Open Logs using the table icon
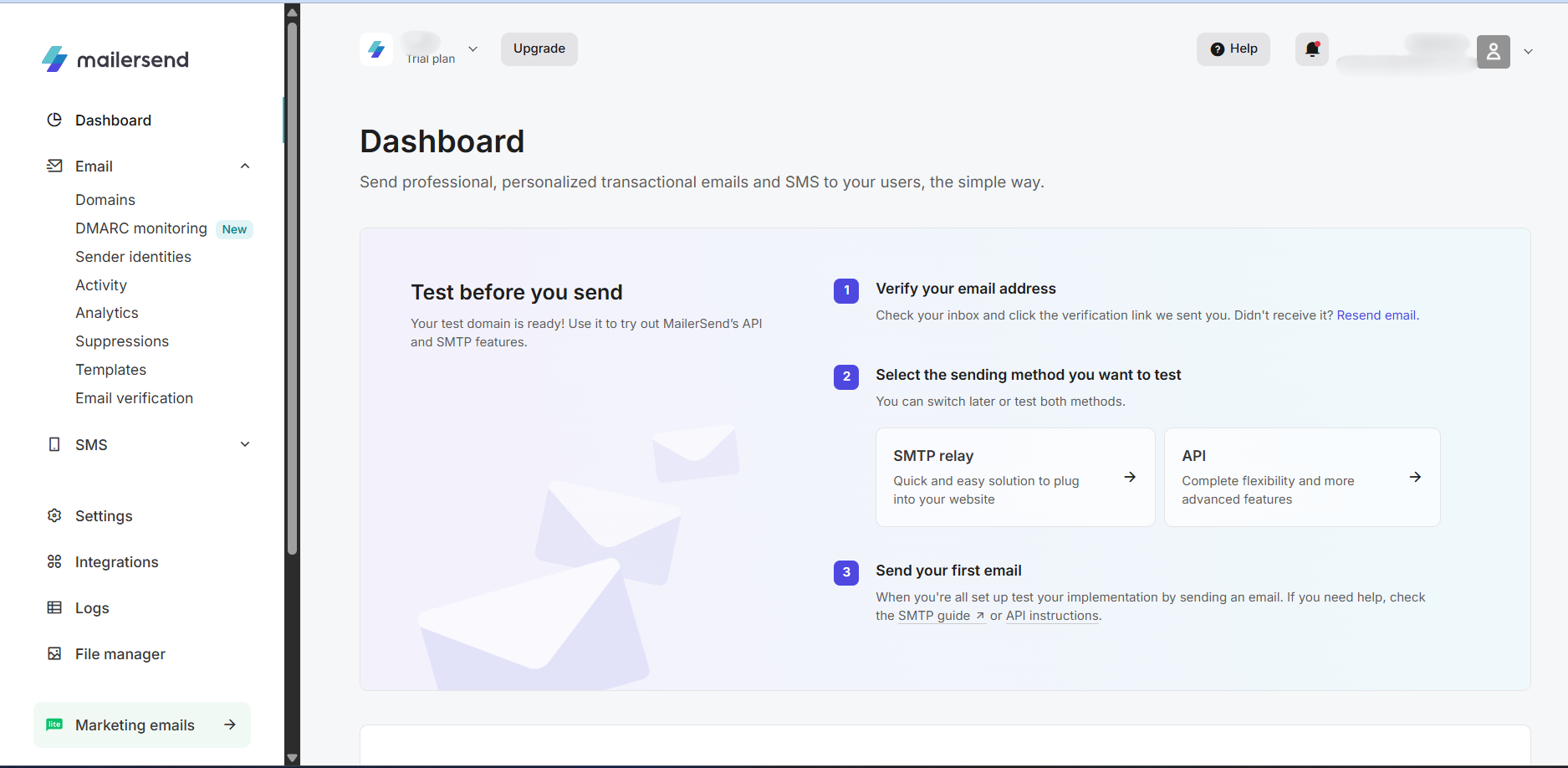The width and height of the screenshot is (1568, 768). (x=54, y=607)
